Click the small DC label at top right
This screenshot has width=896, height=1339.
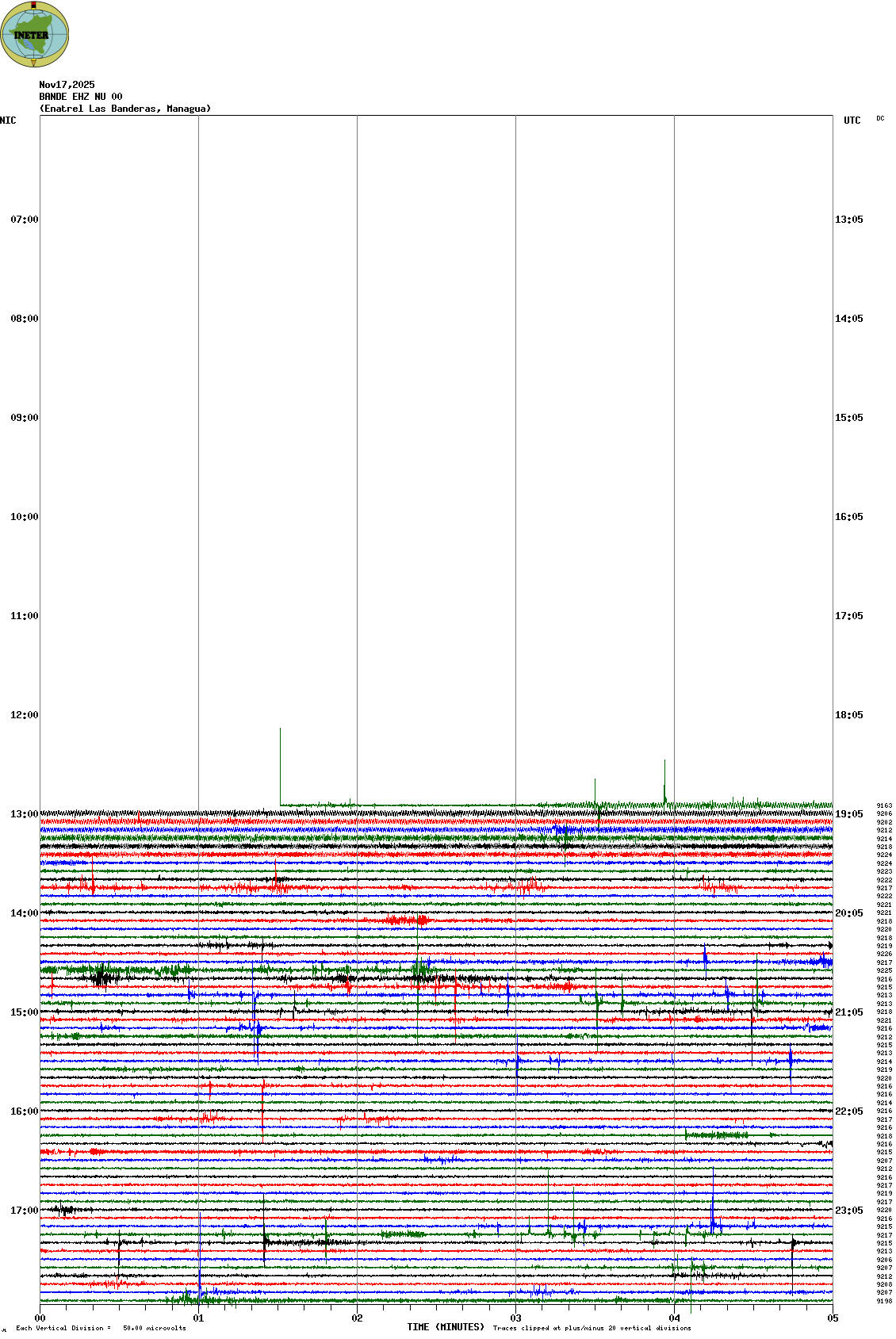880,119
